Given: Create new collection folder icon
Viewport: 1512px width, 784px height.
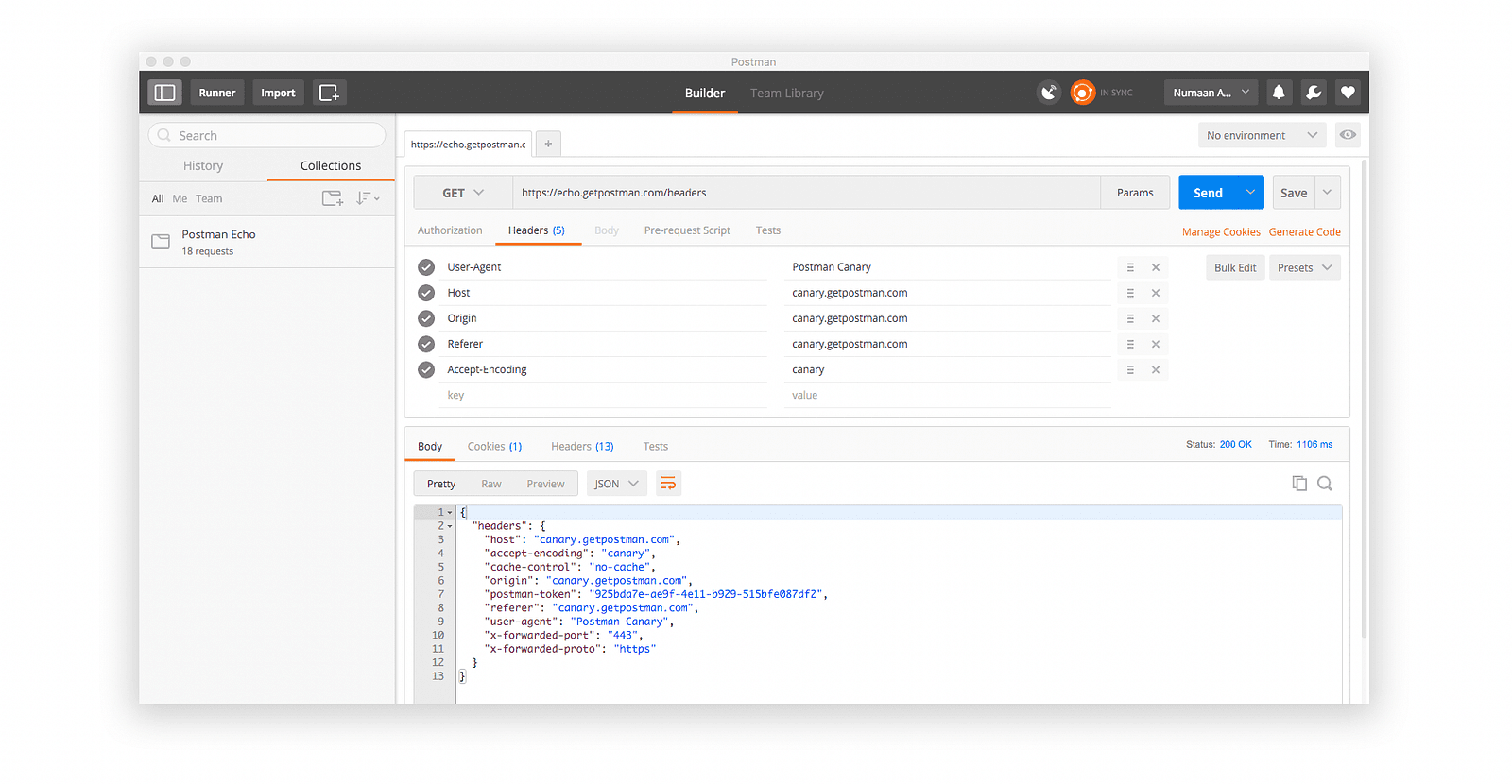Looking at the screenshot, I should click(333, 198).
